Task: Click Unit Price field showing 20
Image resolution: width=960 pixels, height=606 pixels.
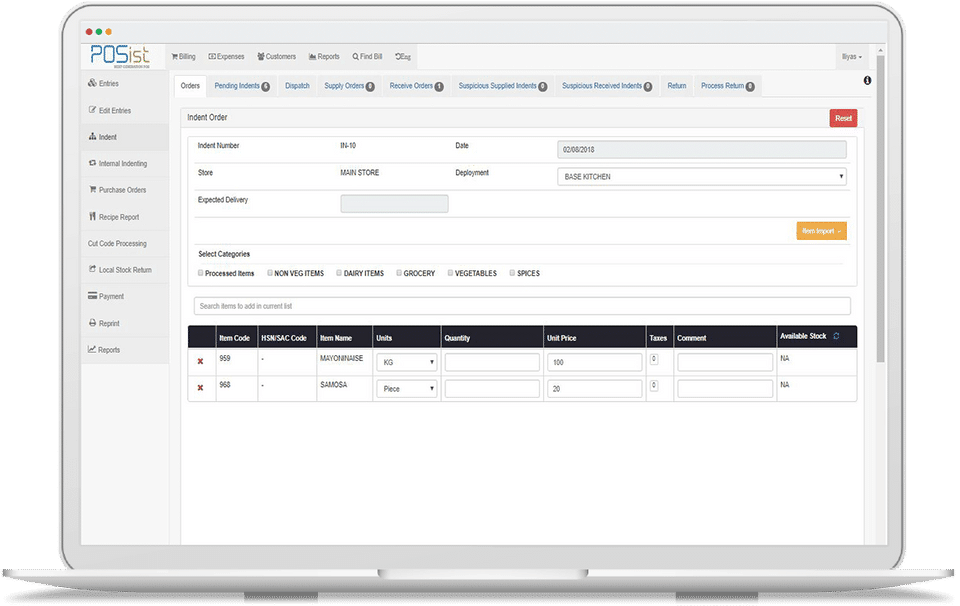Action: (x=594, y=389)
